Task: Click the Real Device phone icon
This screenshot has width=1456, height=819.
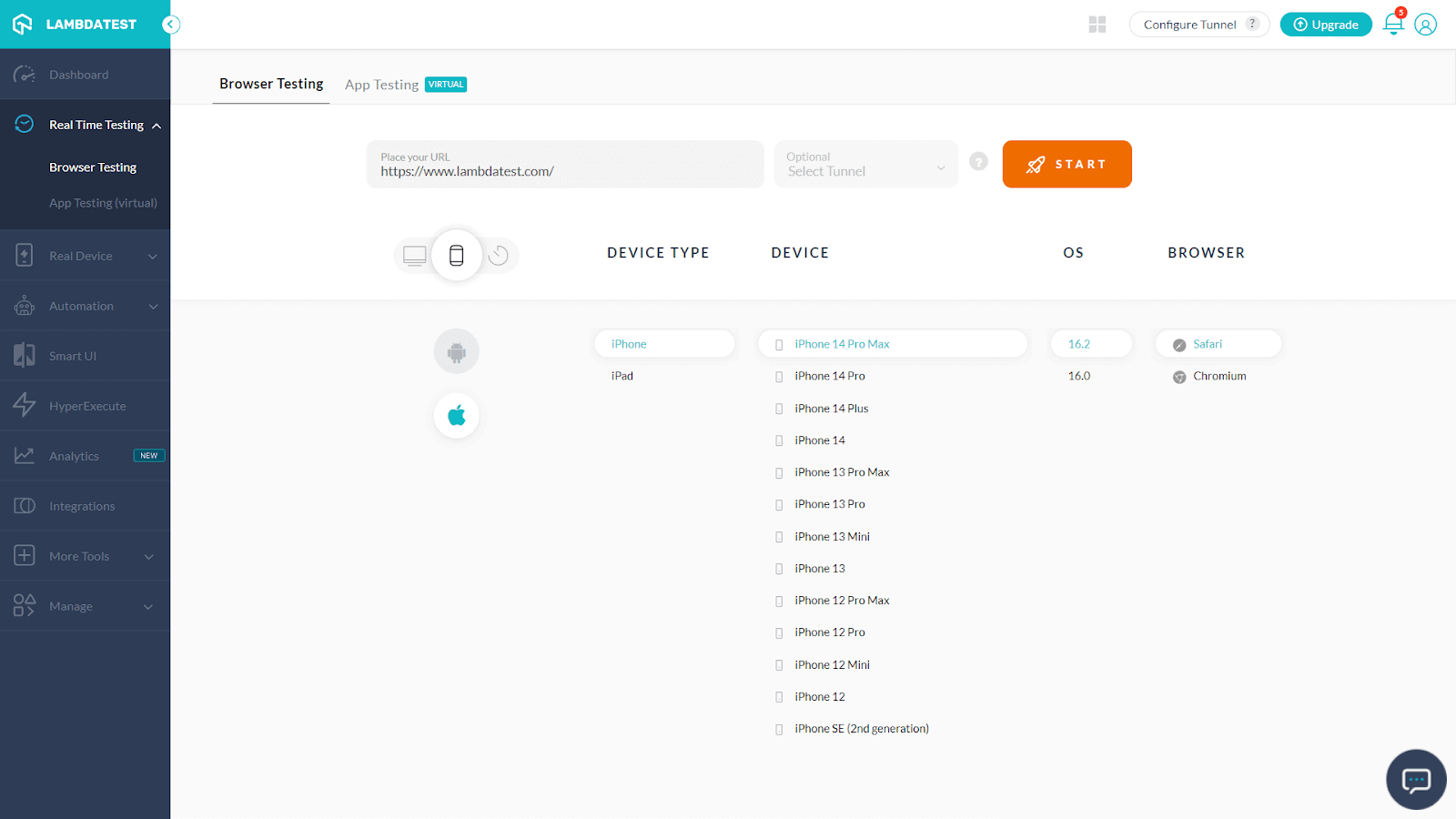Action: click(x=25, y=256)
